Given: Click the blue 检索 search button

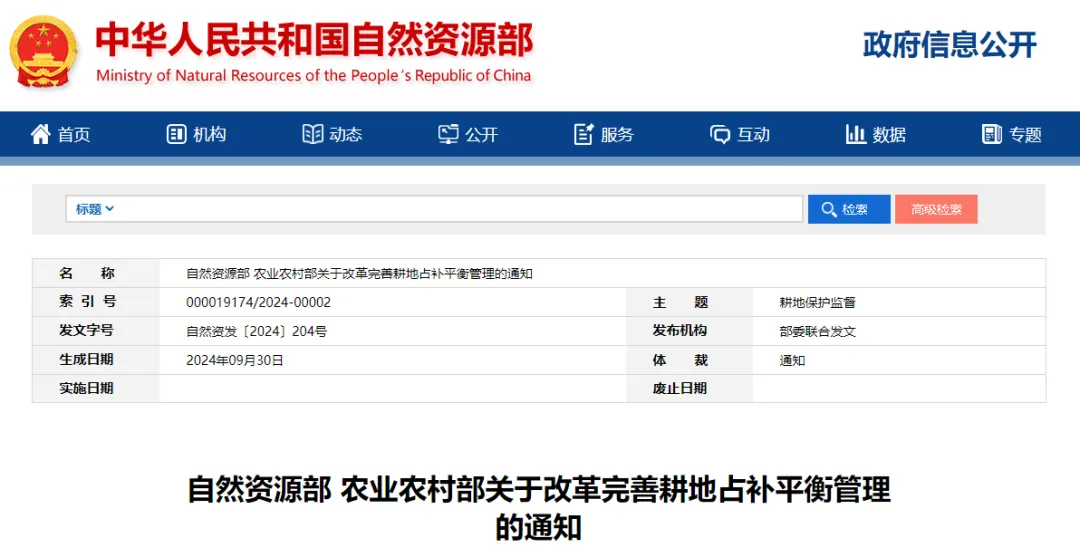Looking at the screenshot, I should [849, 209].
